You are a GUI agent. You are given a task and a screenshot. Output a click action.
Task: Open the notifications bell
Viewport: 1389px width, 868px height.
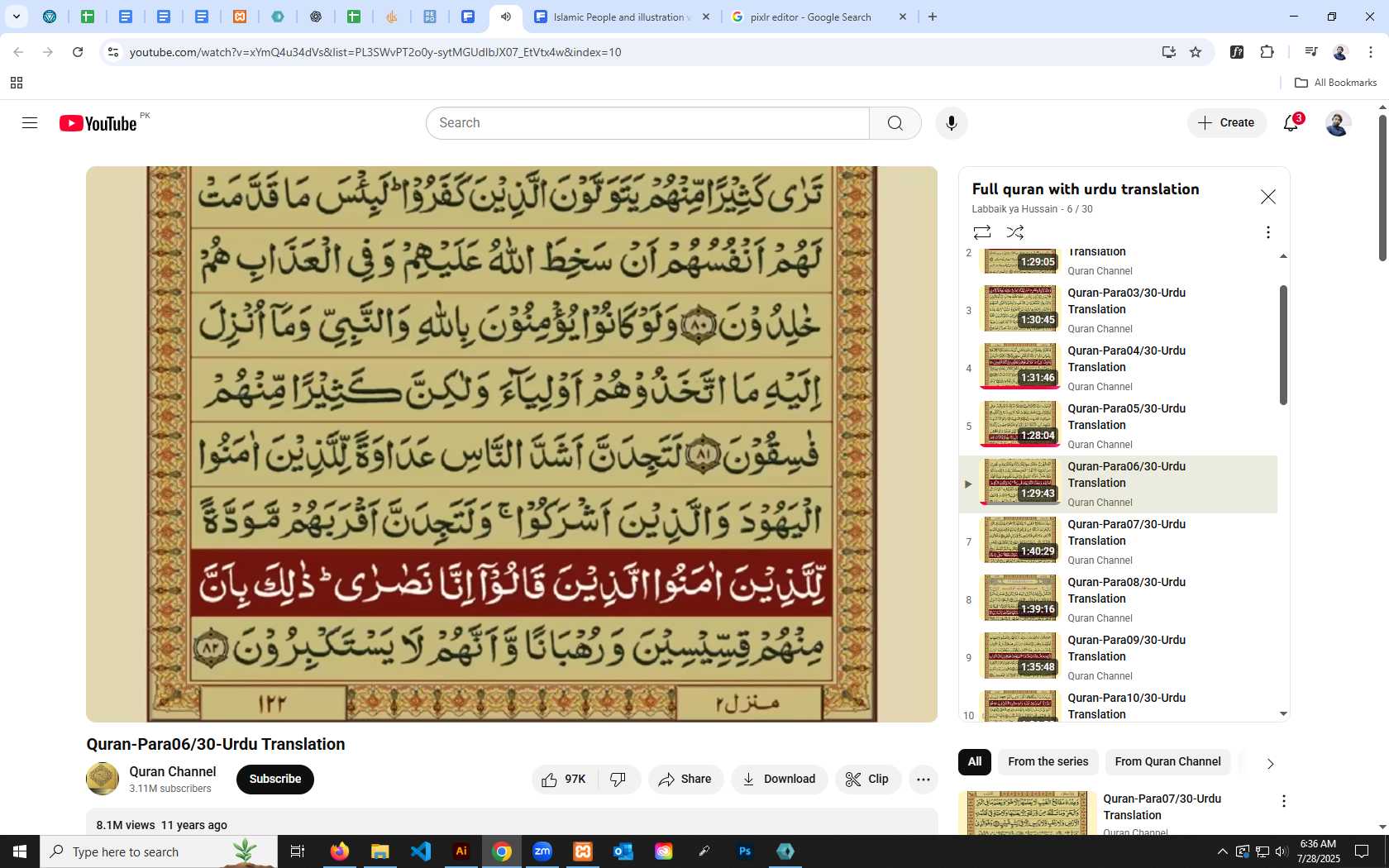point(1291,123)
